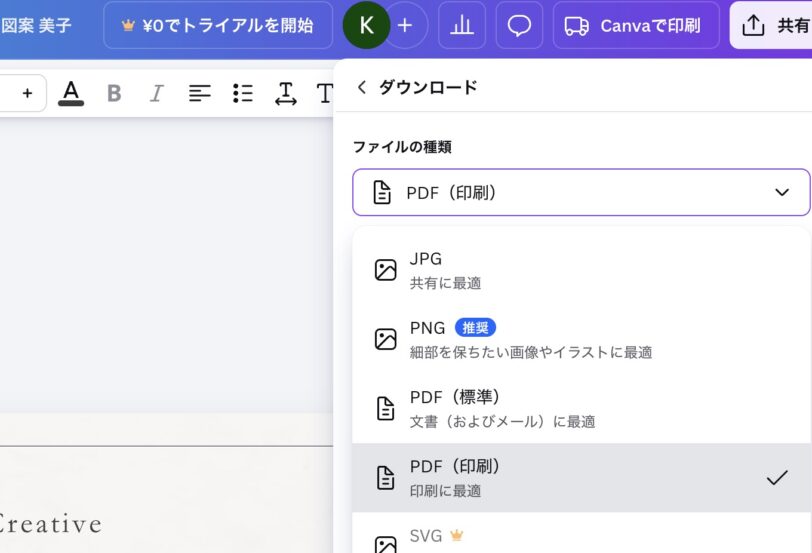
Task: Toggle bold text formatting
Action: [x=114, y=93]
